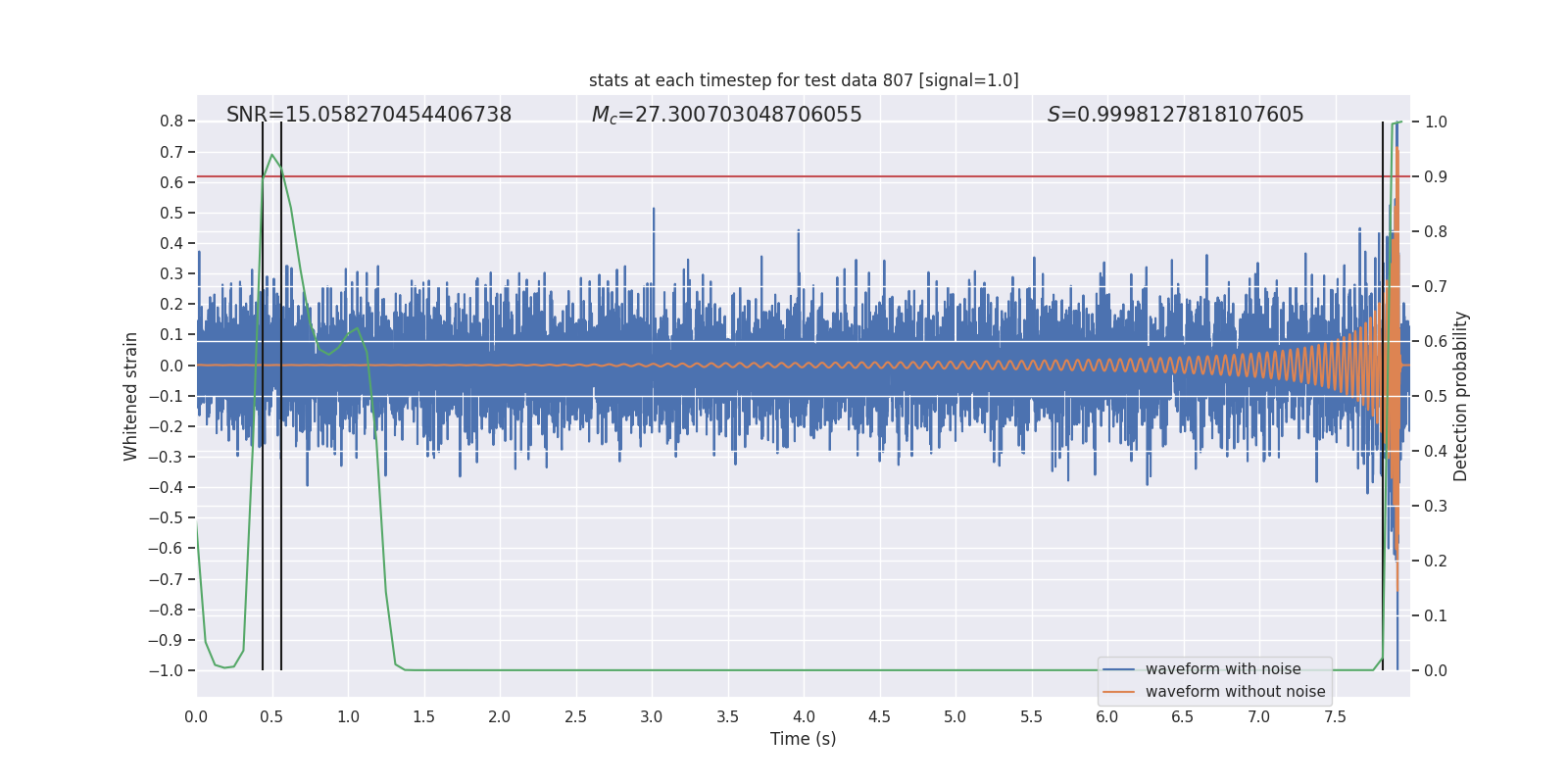
Task: Click the S=0.9998 annotation text
Action: (x=1175, y=115)
